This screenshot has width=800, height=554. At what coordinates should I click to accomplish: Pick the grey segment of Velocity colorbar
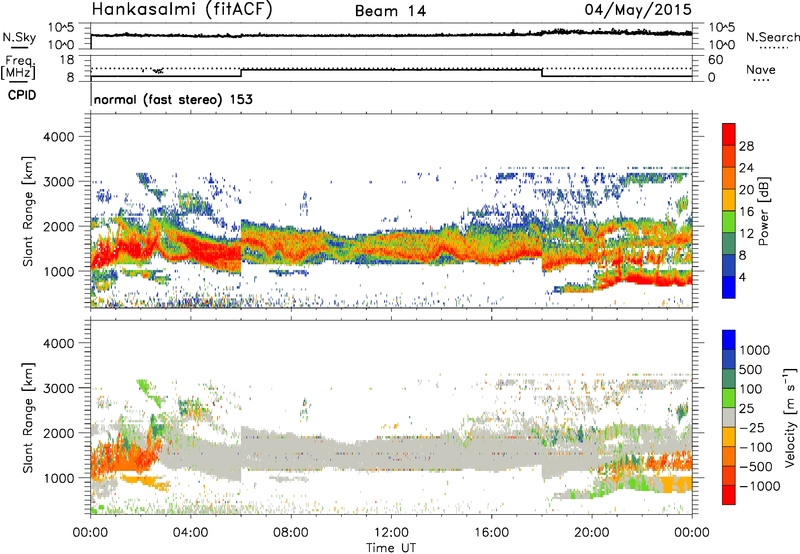[x=729, y=417]
